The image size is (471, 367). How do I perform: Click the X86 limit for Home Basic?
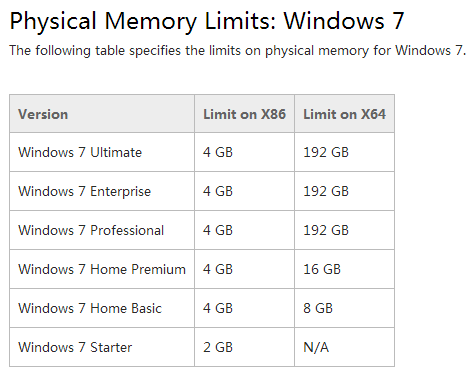tap(218, 308)
